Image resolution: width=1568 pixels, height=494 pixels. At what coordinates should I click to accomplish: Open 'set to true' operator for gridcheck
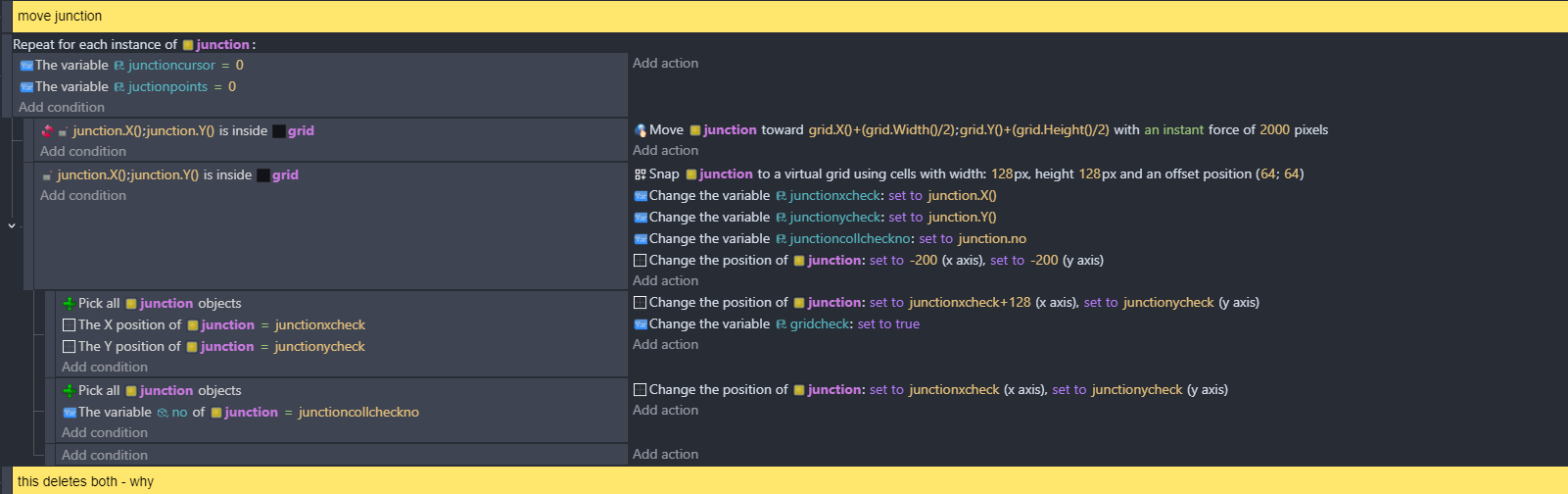[888, 324]
